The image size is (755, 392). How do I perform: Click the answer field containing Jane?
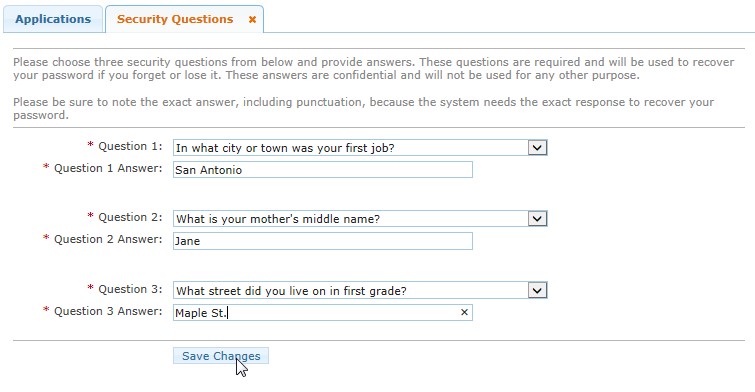point(323,241)
